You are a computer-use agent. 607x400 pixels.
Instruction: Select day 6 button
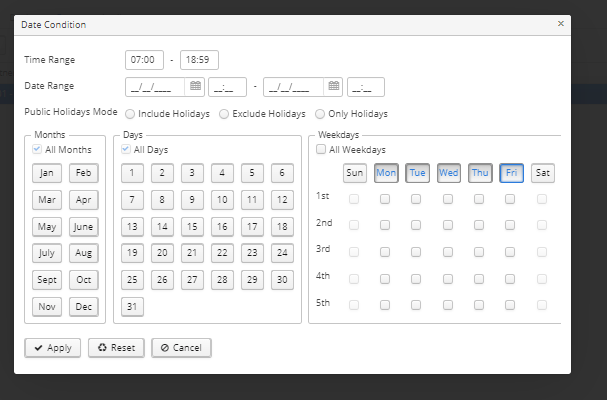[282, 173]
